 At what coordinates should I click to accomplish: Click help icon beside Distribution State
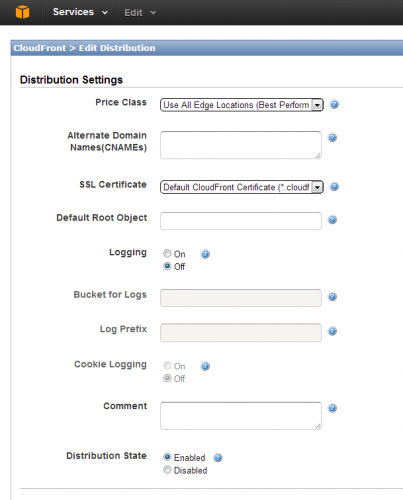(x=218, y=458)
